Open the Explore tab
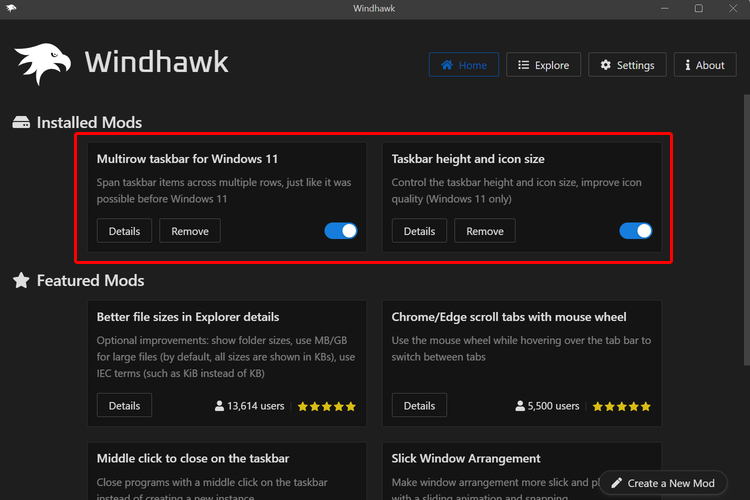 coord(543,65)
